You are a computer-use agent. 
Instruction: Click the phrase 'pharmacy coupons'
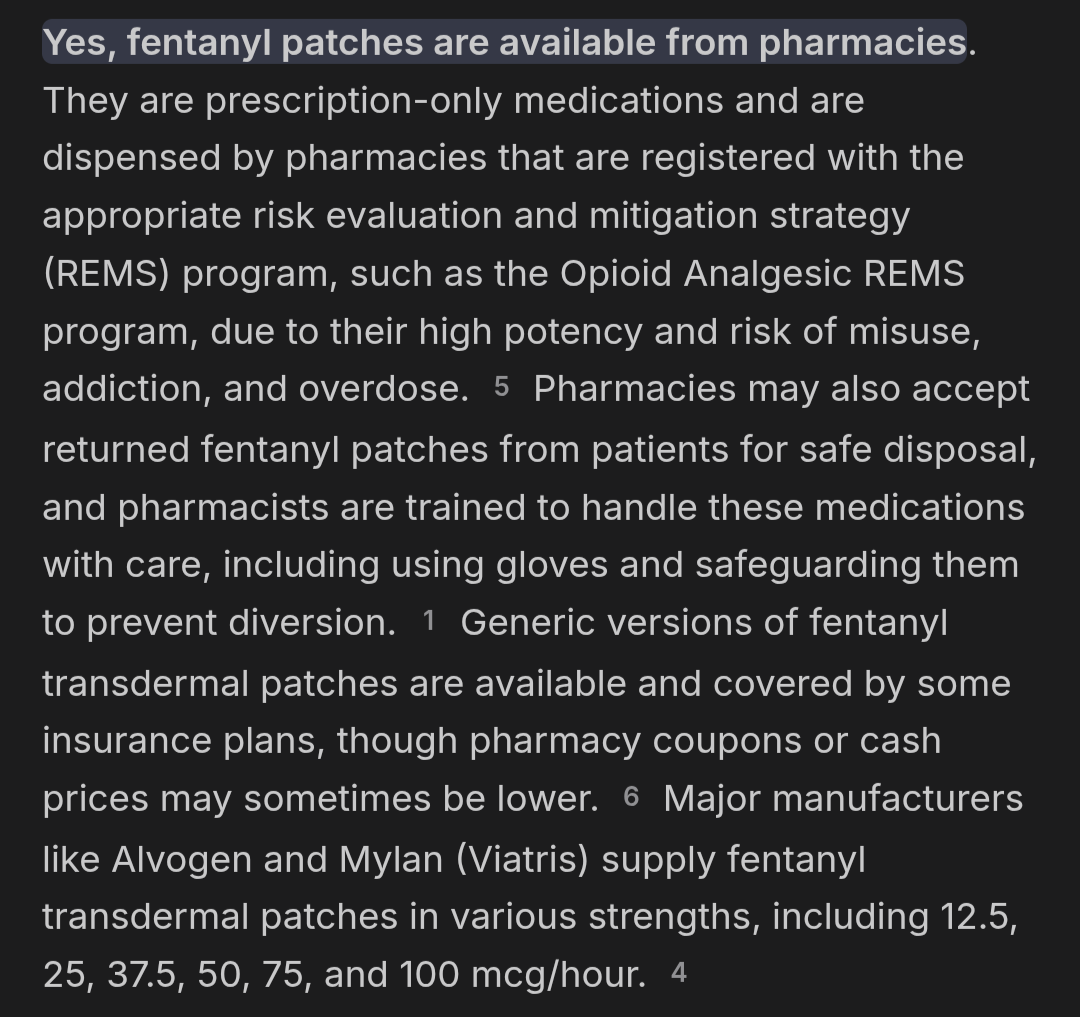click(x=555, y=742)
